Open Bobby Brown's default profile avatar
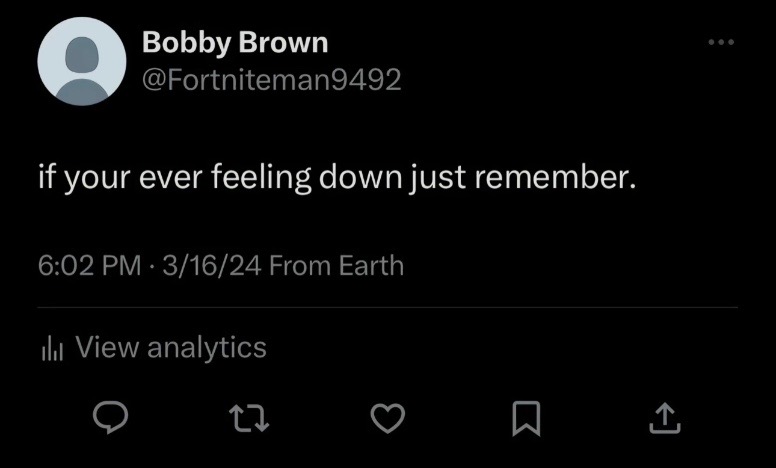Screen dimensions: 776x468 [x=82, y=61]
